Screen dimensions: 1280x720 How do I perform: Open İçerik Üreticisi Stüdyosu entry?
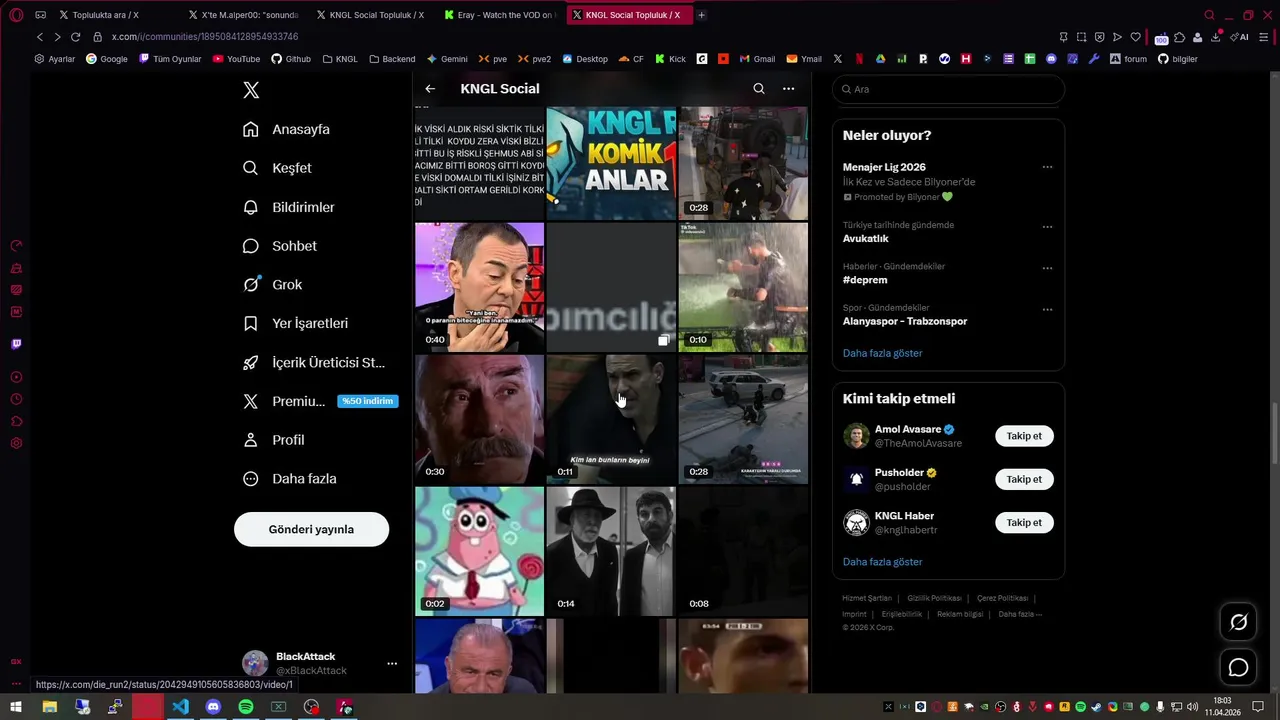tap(314, 363)
